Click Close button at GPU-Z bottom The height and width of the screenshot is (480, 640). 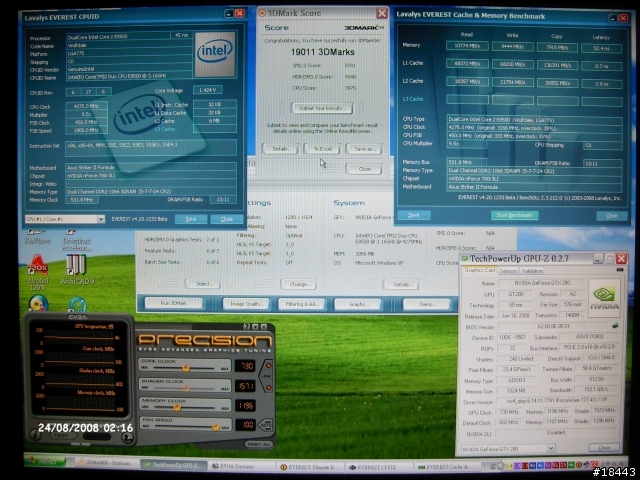(x=604, y=448)
